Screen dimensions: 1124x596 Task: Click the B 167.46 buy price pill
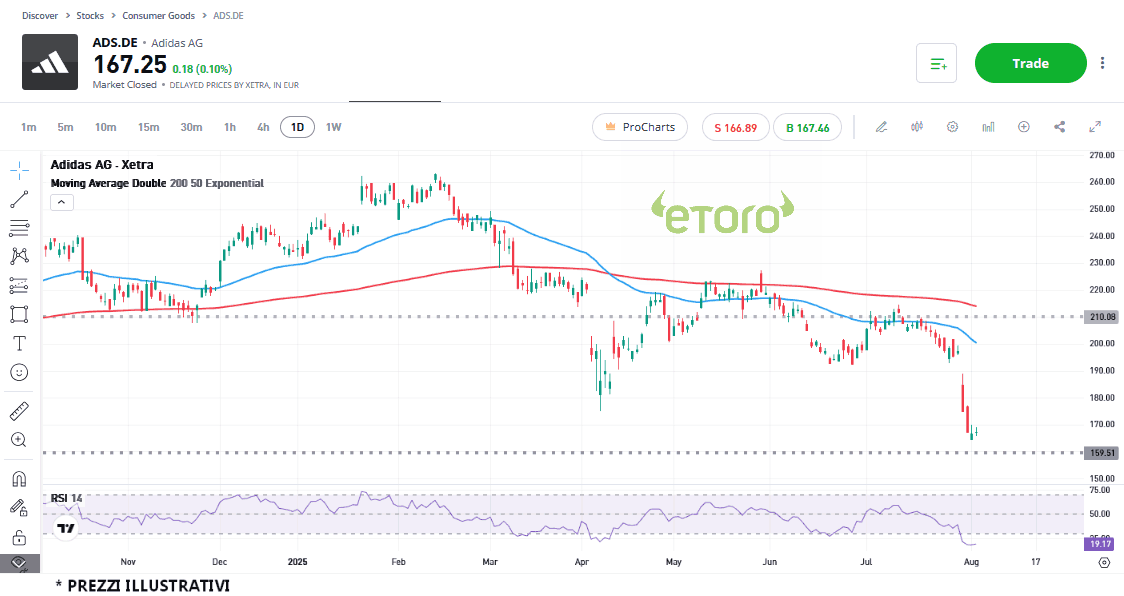tap(807, 127)
